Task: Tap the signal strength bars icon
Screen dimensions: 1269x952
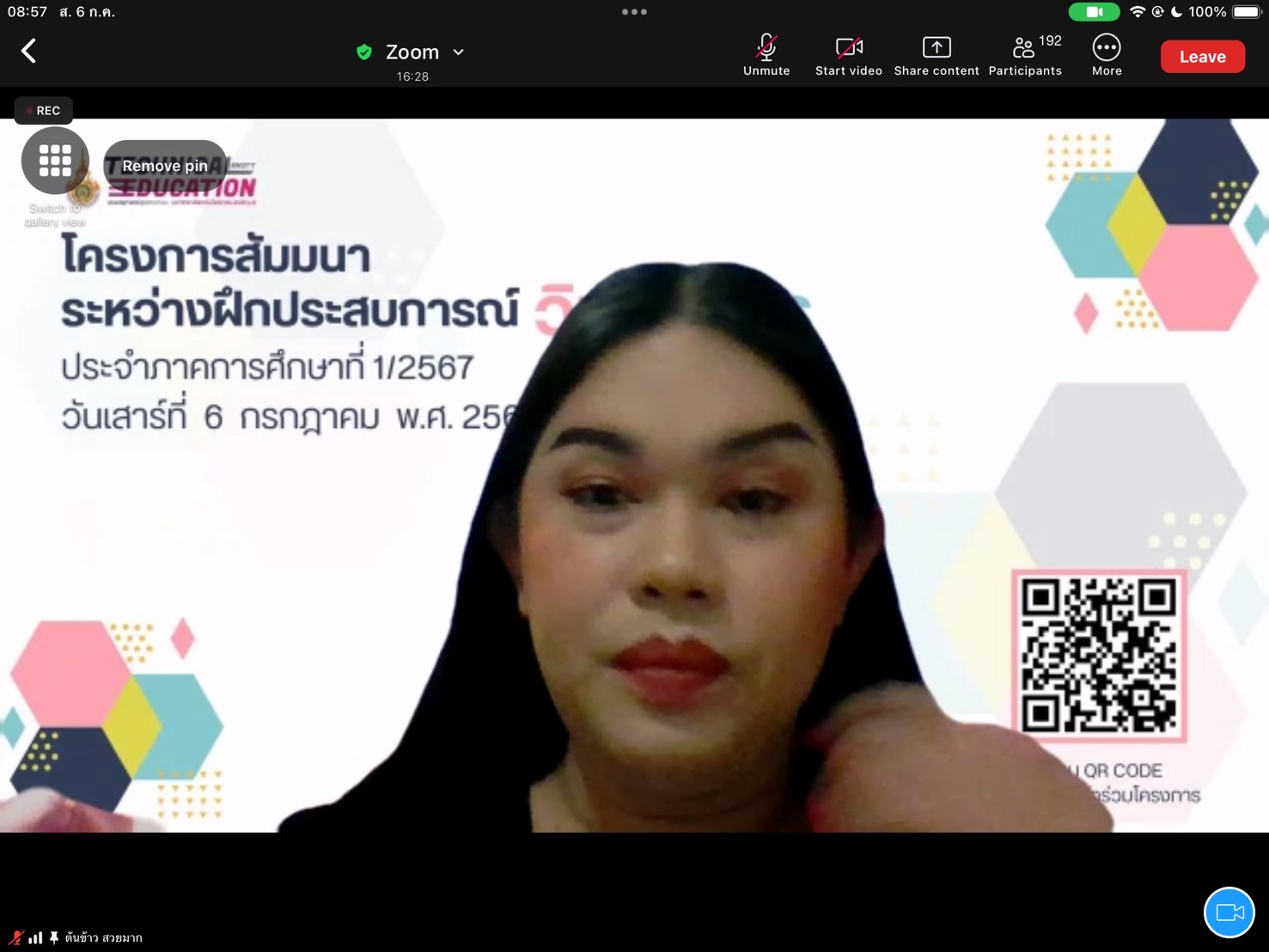Action: (x=35, y=937)
